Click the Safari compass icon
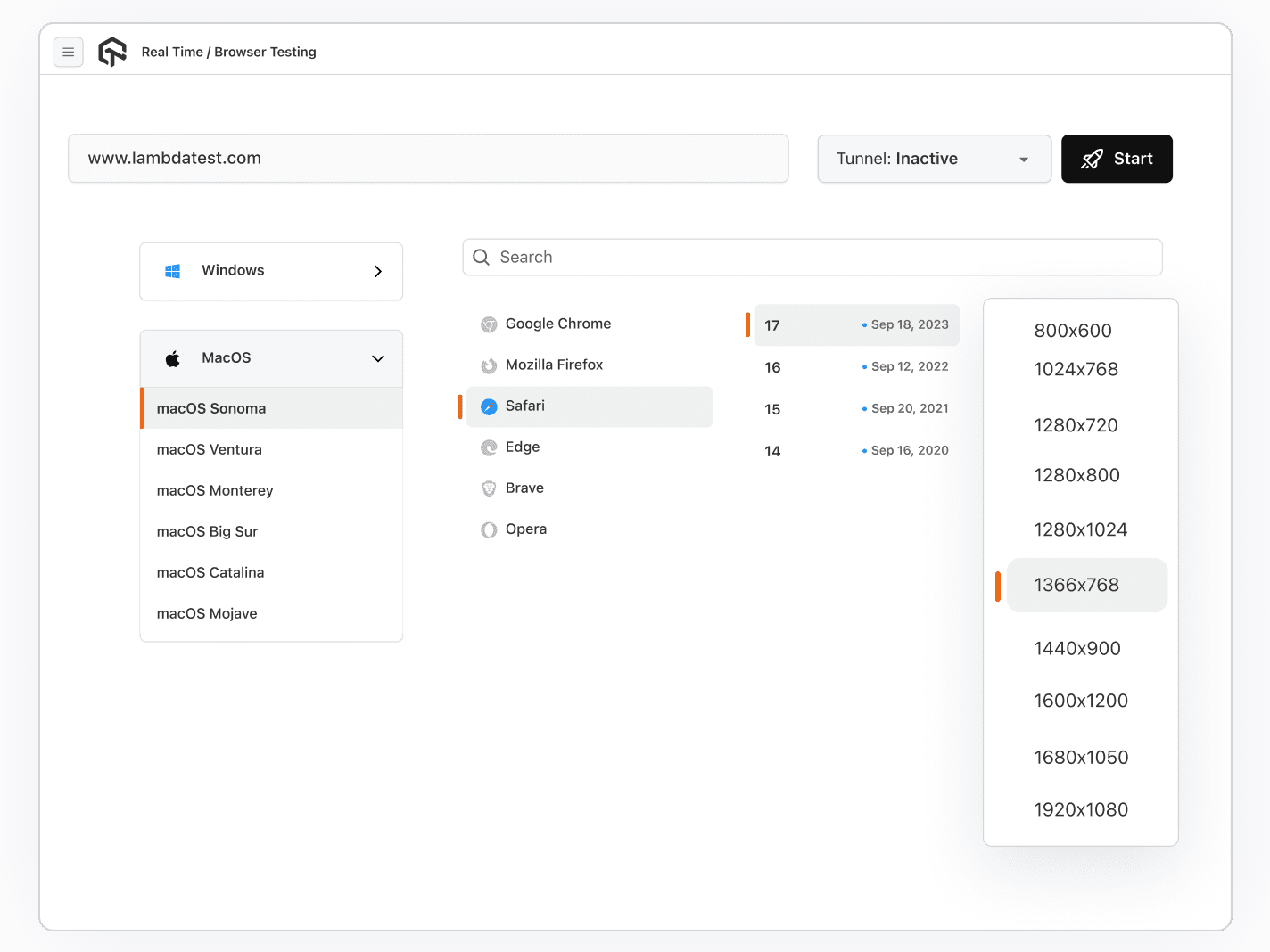The image size is (1270, 952). 489,406
